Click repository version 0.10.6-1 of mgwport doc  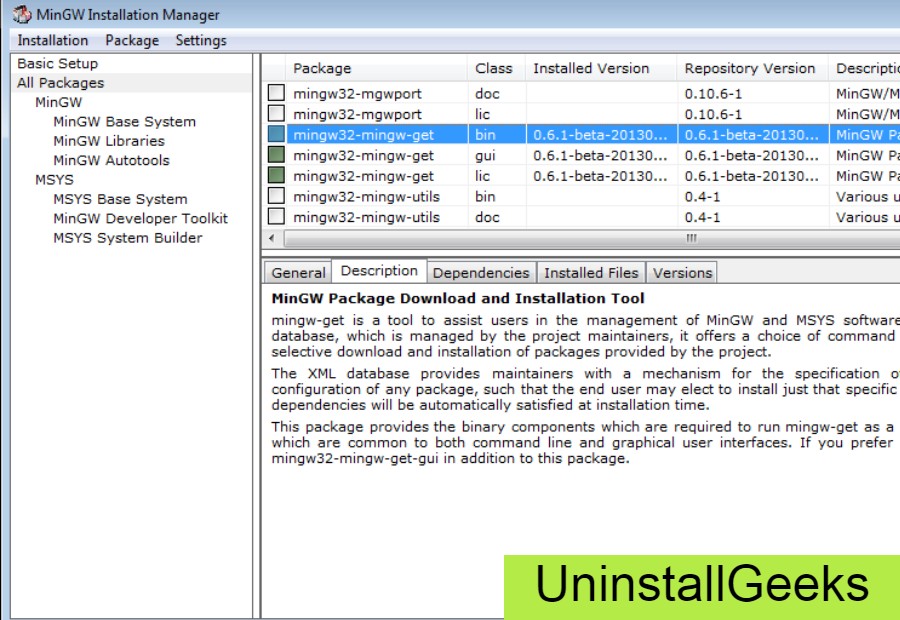713,94
